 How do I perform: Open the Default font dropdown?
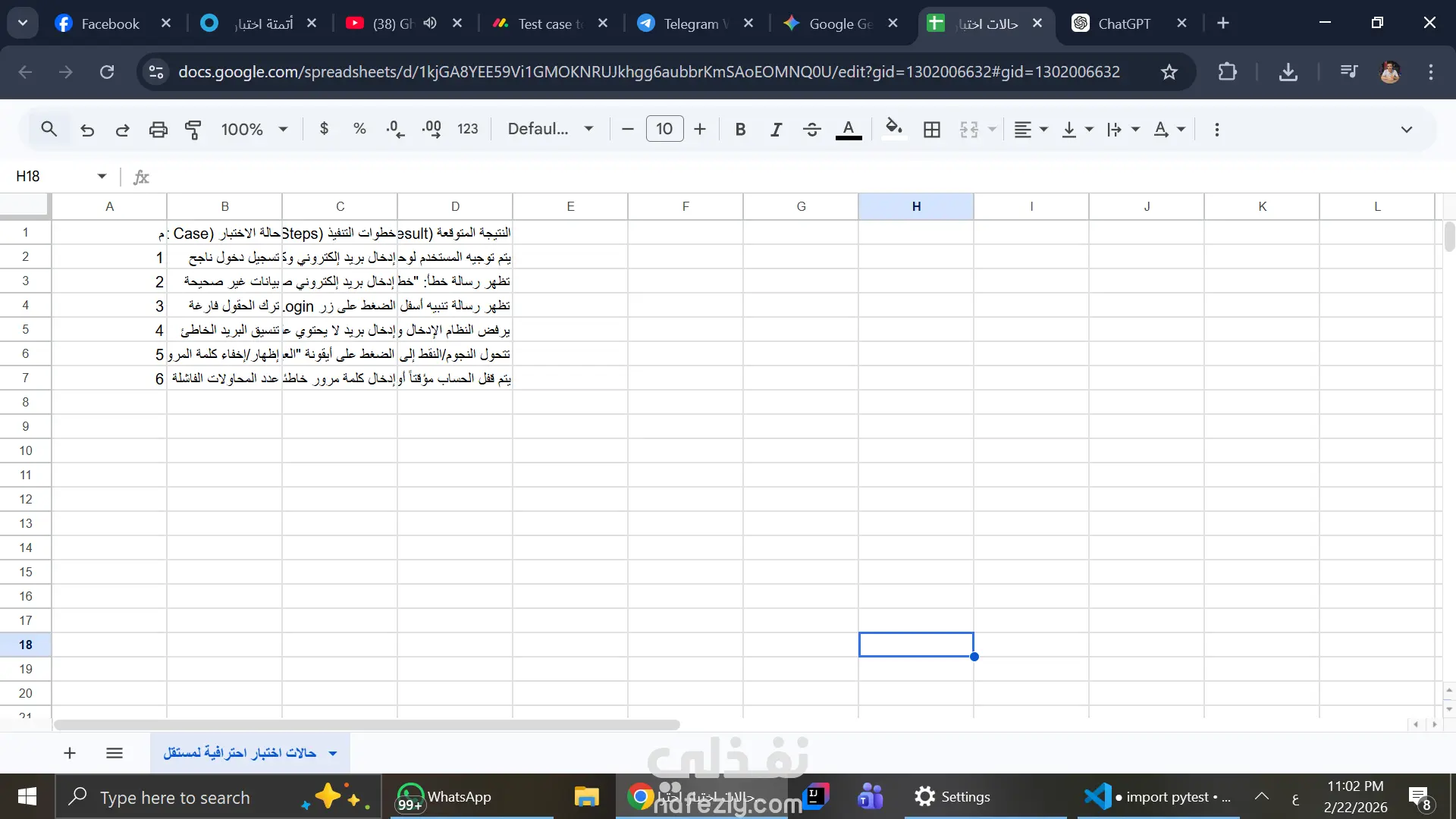(x=550, y=129)
